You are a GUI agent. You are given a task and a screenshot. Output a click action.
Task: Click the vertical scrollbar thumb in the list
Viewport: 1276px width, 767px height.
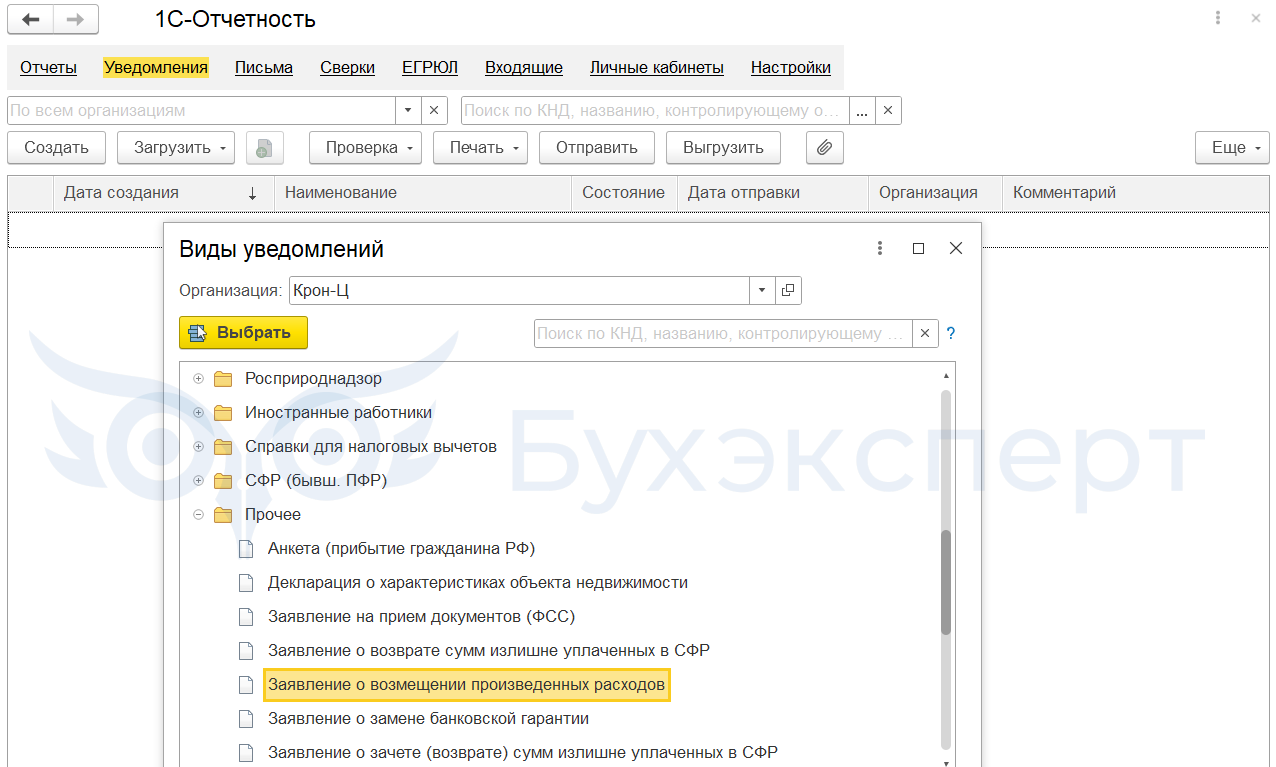coord(946,581)
